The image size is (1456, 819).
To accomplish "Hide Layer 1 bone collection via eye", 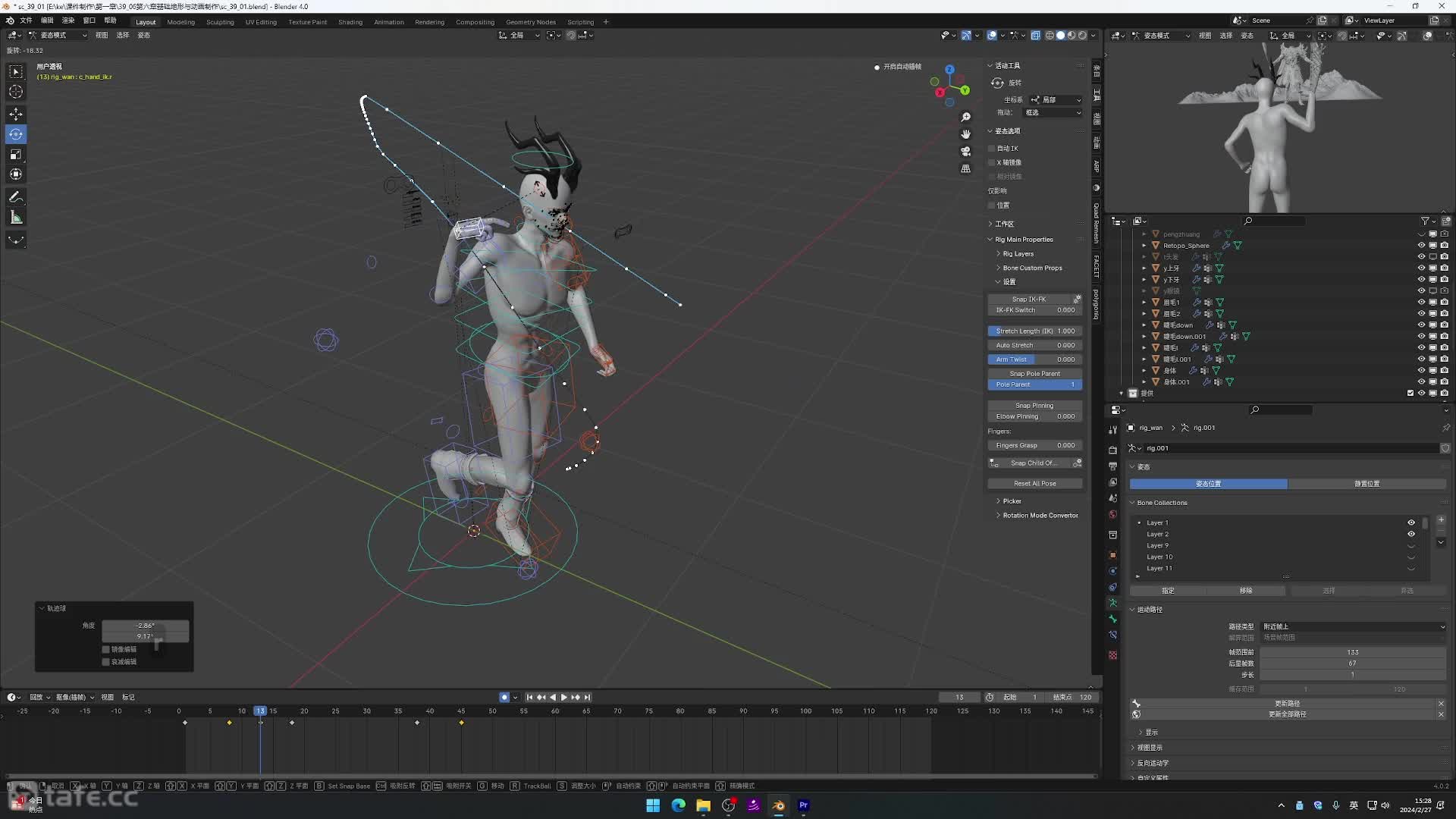I will 1411,522.
